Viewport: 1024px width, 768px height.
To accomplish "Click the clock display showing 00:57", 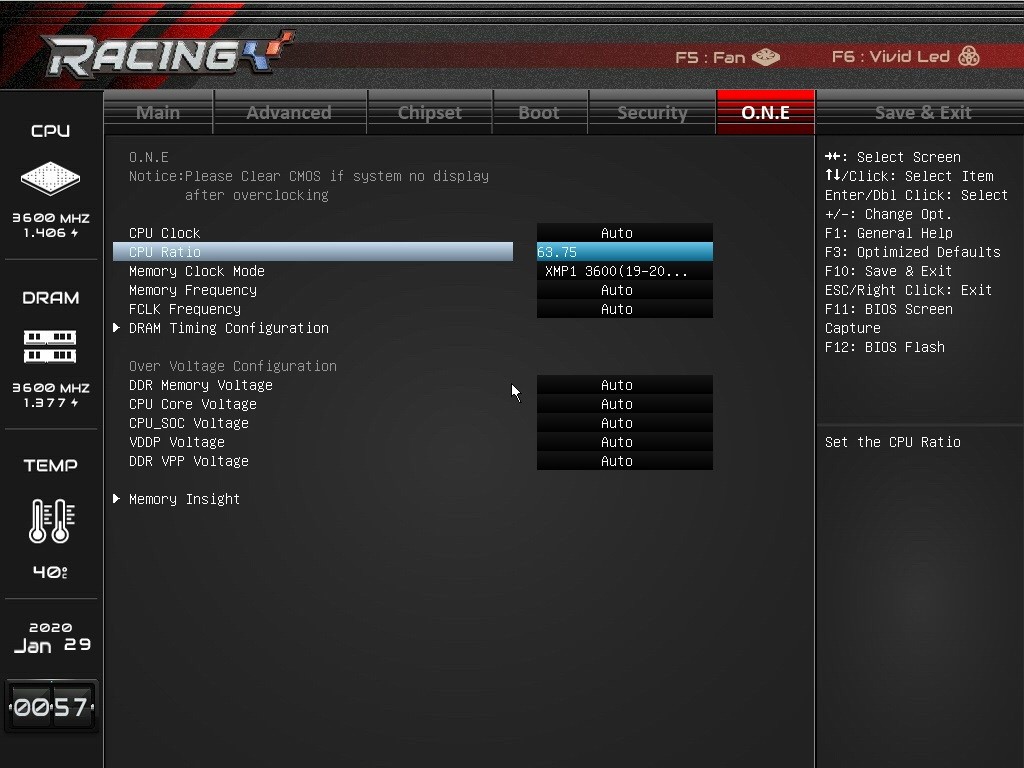I will [x=51, y=707].
